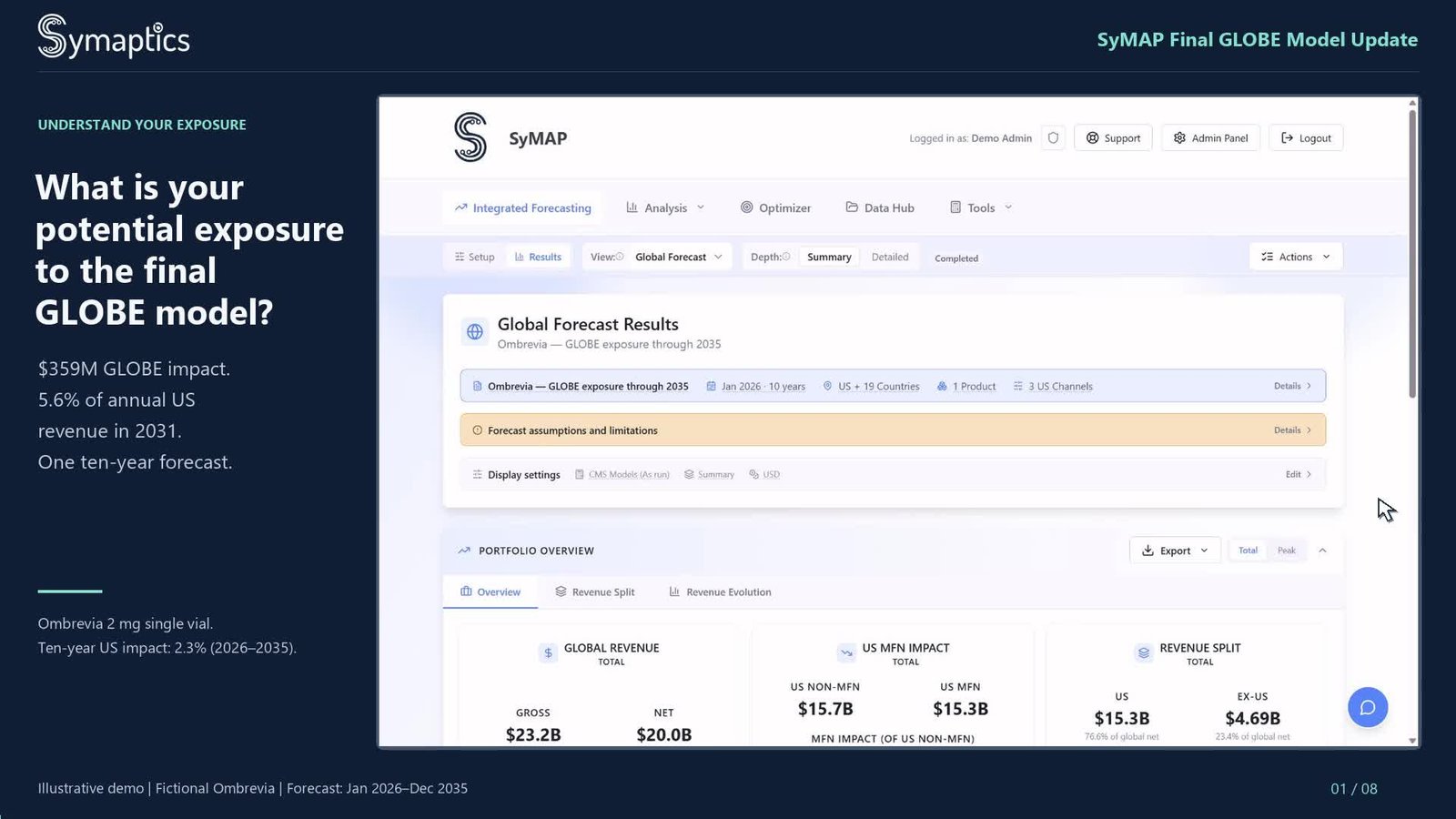Click the globe icon by Global Forecast Results
Viewport: 1456px width, 819px height.
tap(475, 332)
